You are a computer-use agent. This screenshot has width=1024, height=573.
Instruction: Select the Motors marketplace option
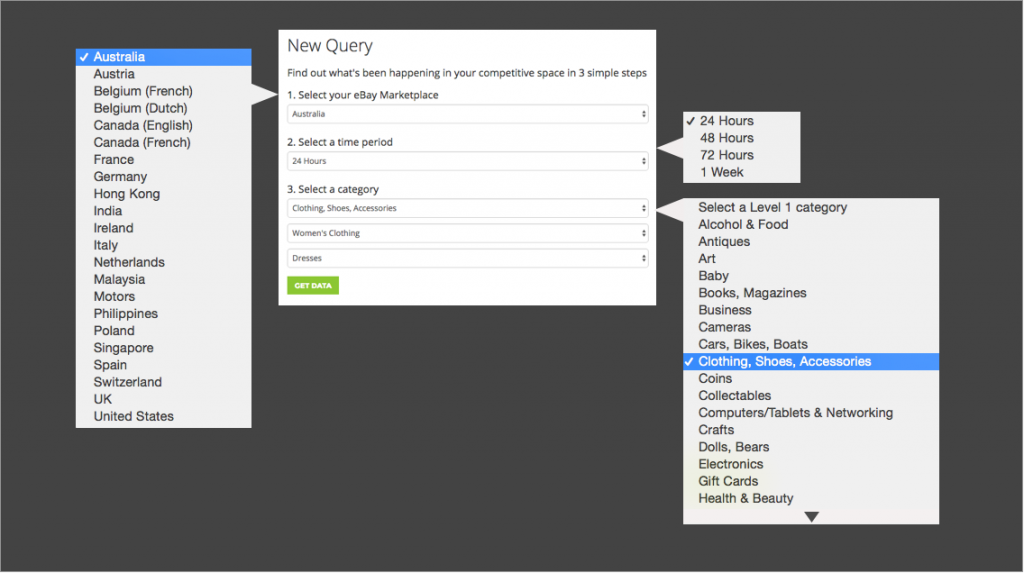[163, 297]
